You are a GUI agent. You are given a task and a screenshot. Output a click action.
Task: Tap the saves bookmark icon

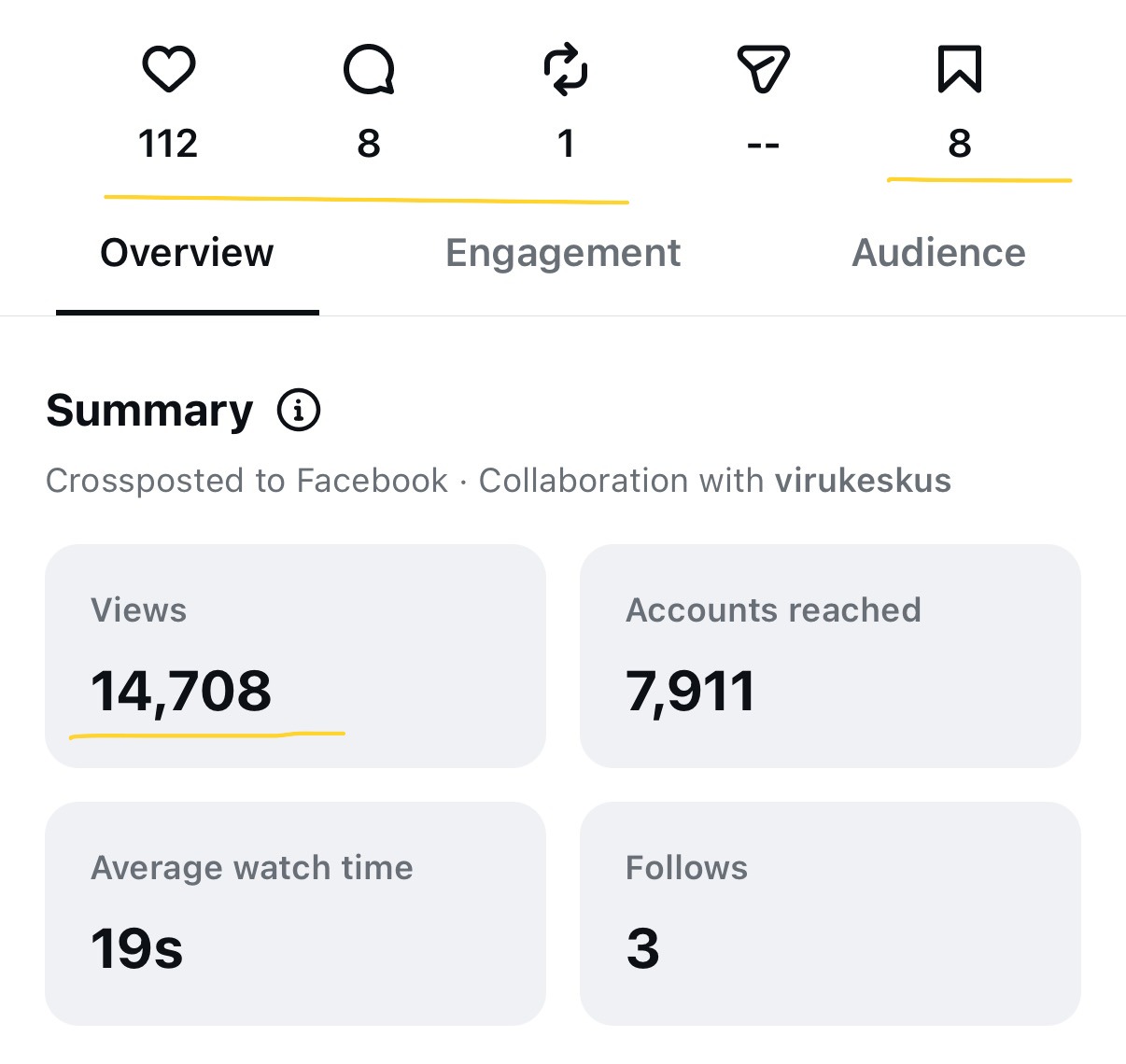(960, 69)
